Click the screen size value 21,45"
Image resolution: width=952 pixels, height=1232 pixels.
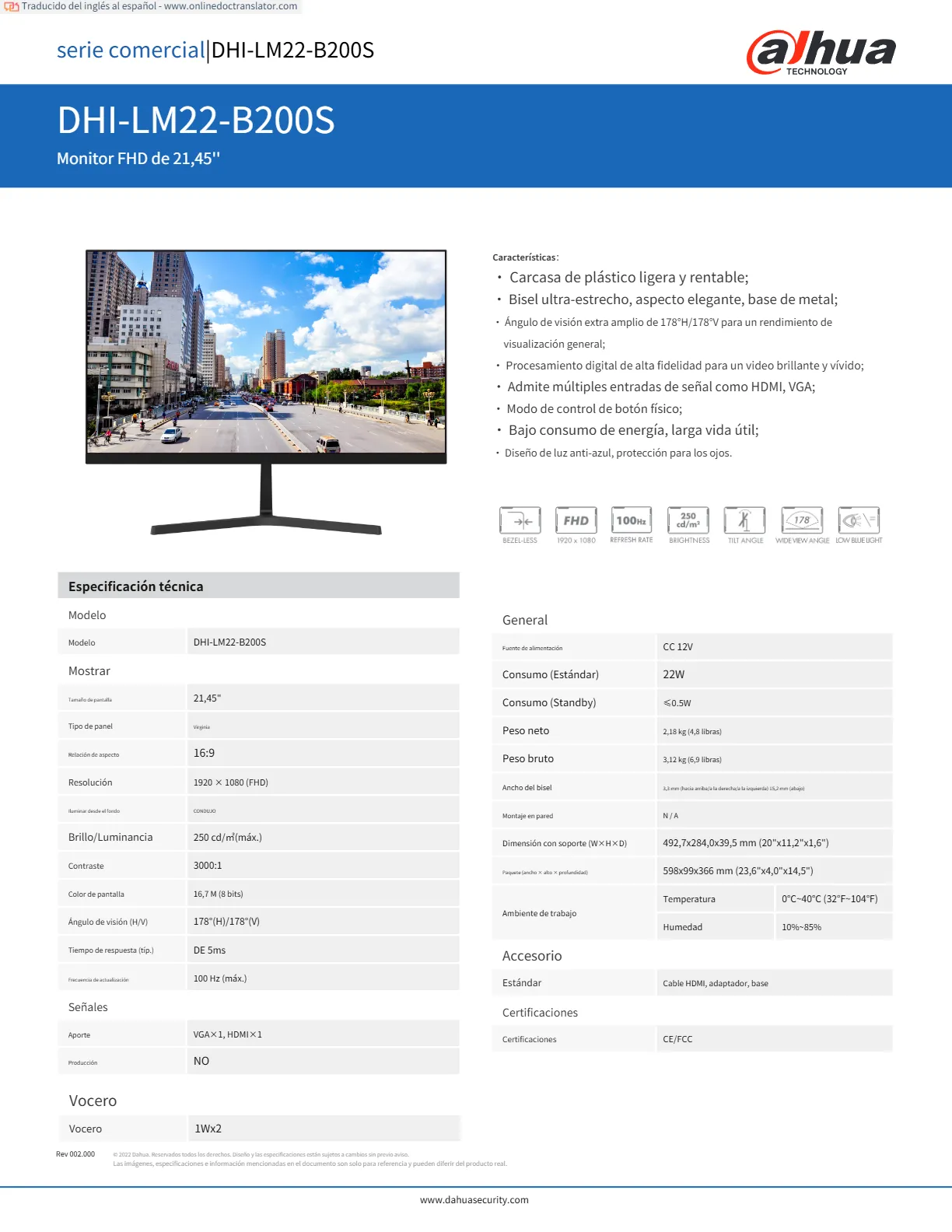tap(323, 698)
